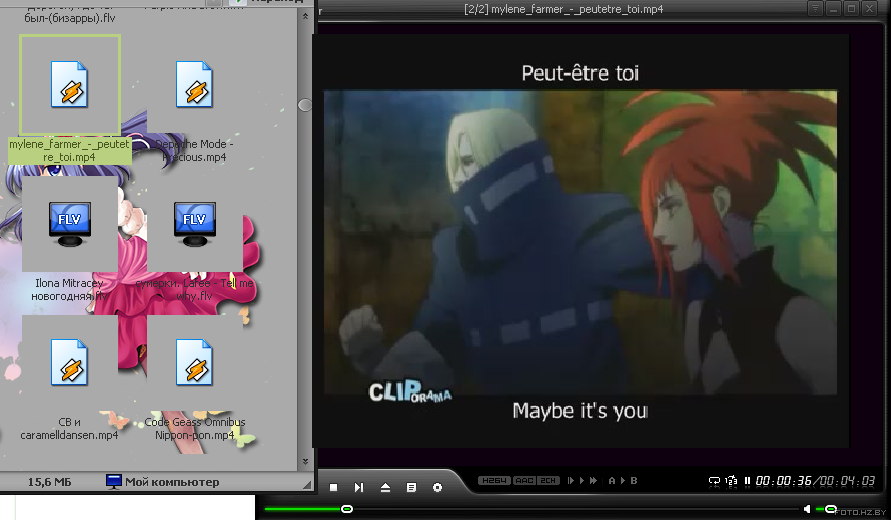Select the Ilona Mitracey новогодняя.flv icon
Viewport: 891px width, 520px height.
point(69,224)
